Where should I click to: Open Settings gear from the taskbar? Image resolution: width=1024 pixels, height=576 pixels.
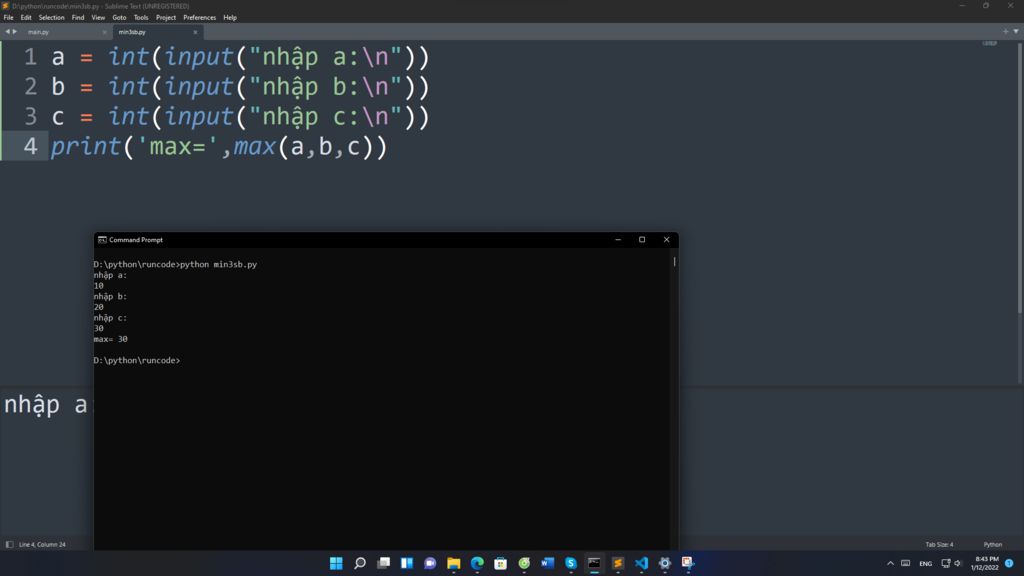665,563
